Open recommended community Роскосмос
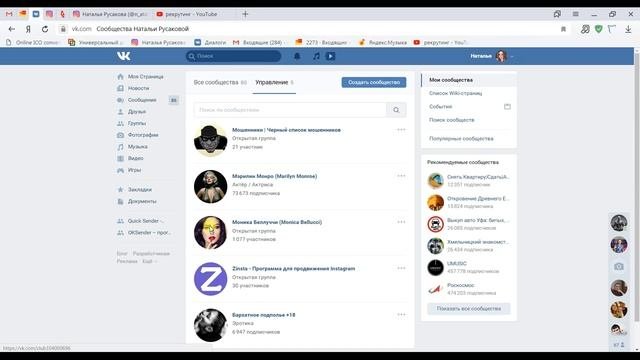Viewport: 640px width, 360px height. [x=469, y=289]
